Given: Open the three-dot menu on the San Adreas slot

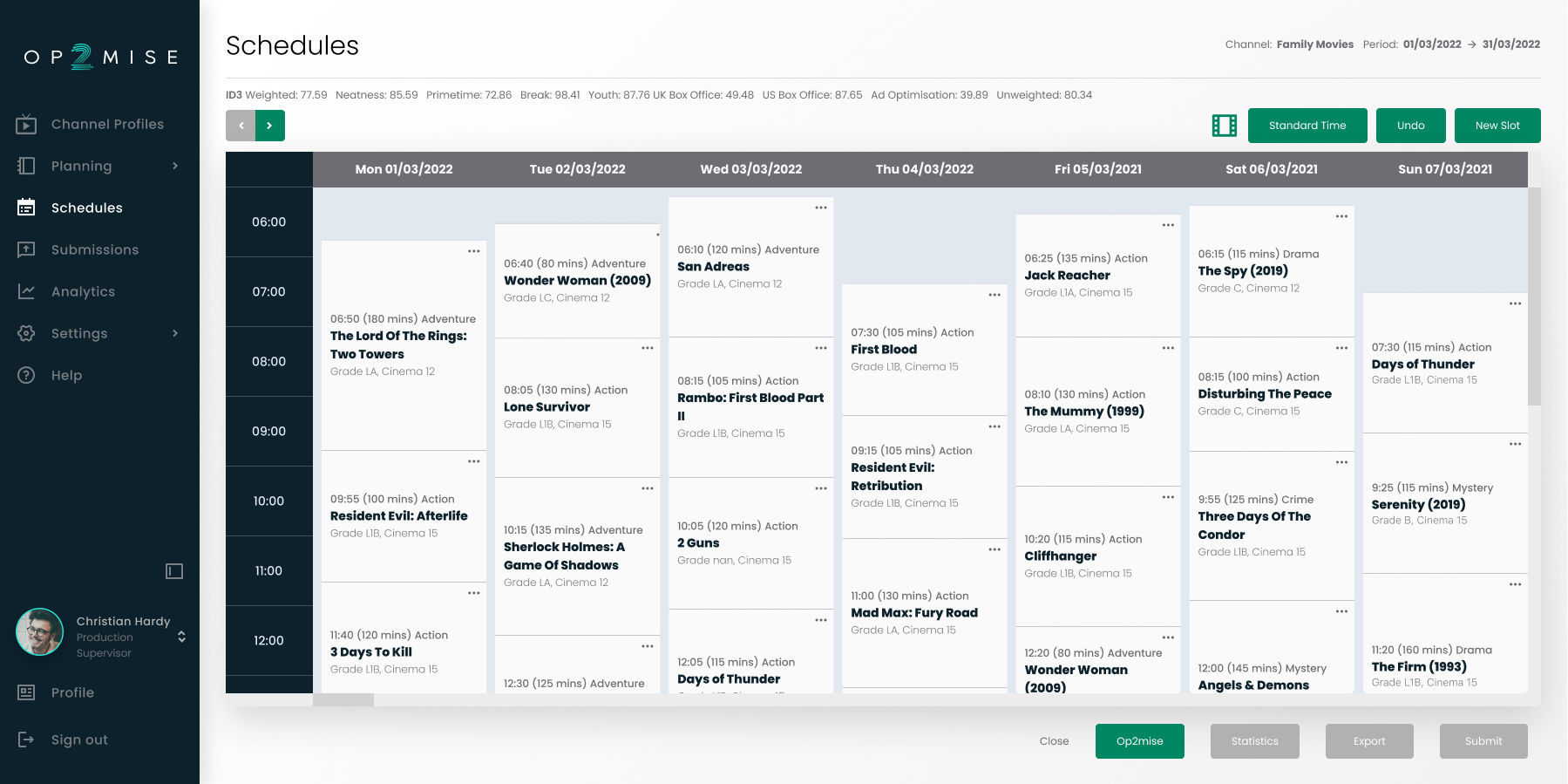Looking at the screenshot, I should pyautogui.click(x=820, y=208).
